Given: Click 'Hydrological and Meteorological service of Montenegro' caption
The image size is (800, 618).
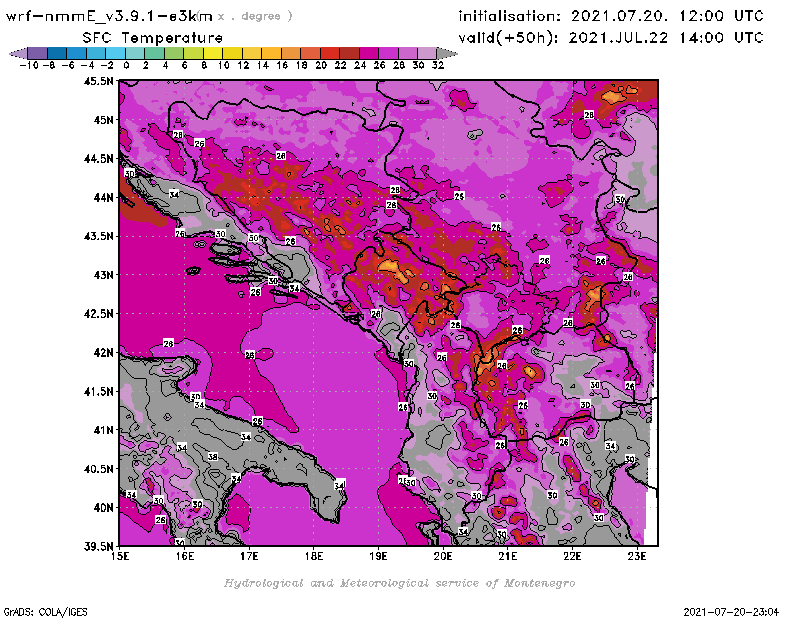Looking at the screenshot, I should click(399, 583).
